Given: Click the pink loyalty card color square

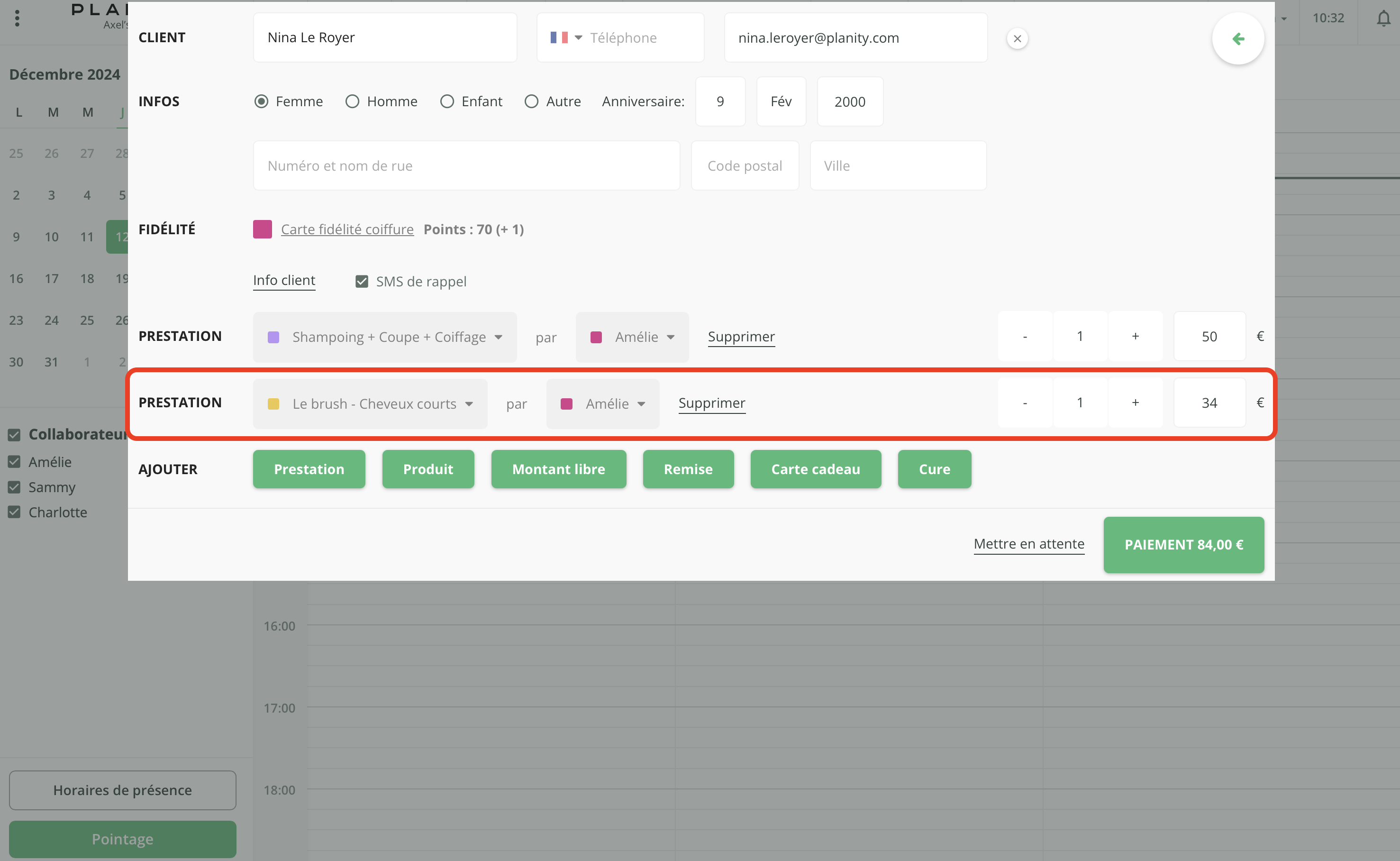Looking at the screenshot, I should coord(263,229).
